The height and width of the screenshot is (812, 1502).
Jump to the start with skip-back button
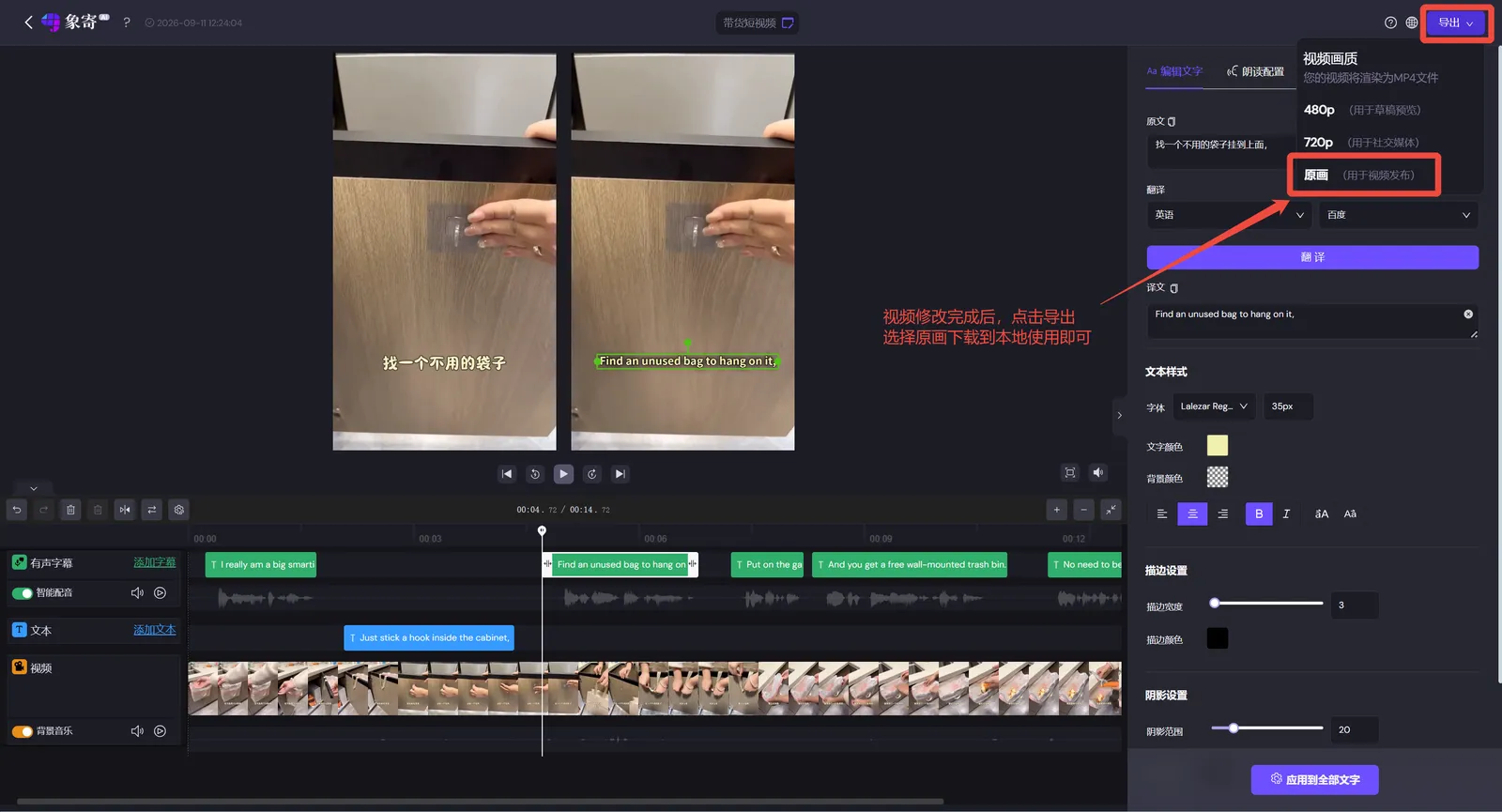(x=507, y=474)
